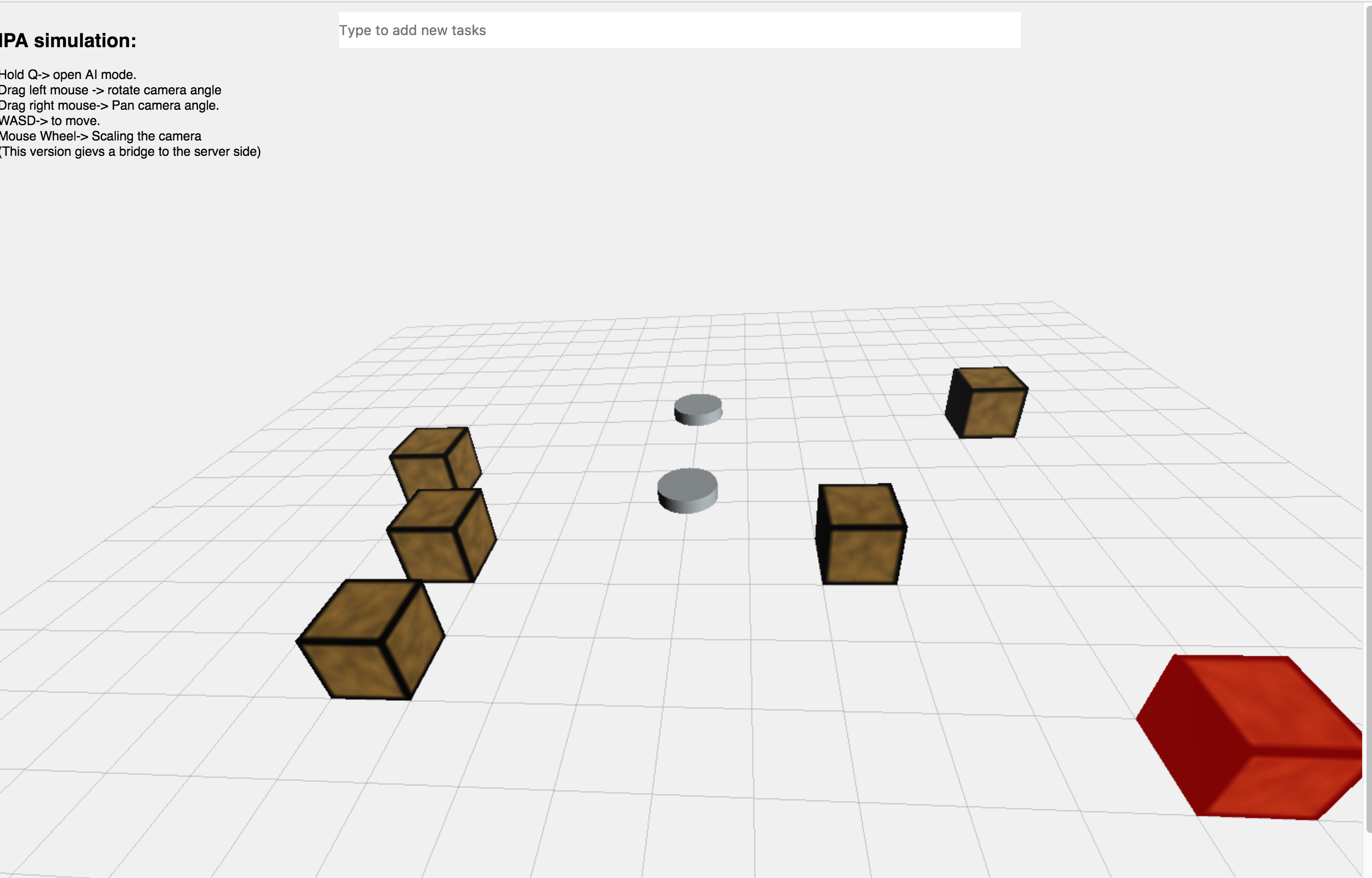The height and width of the screenshot is (878, 1372).
Task: Click the wooden crate nearest the red cube
Action: pyautogui.click(x=861, y=533)
